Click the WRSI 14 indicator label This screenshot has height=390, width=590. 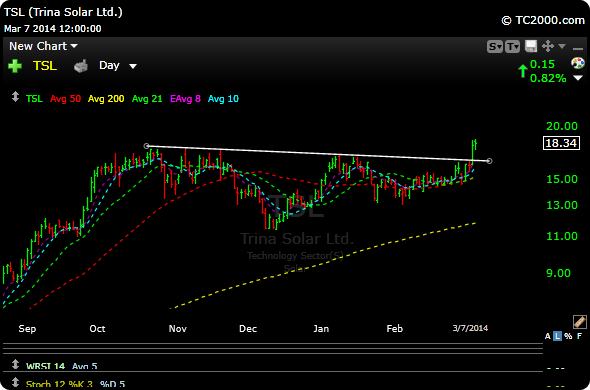point(45,366)
